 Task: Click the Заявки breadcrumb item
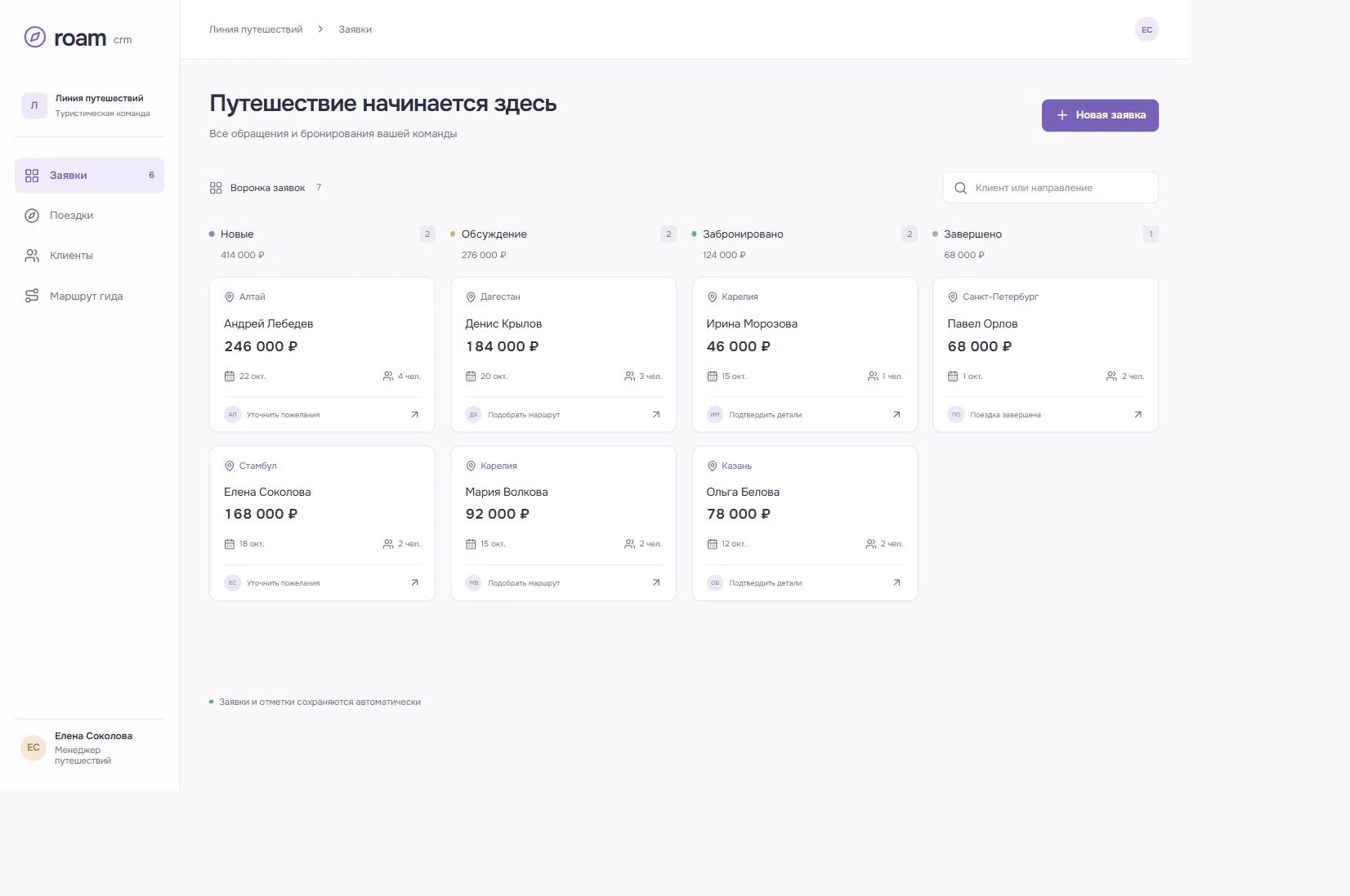[355, 29]
